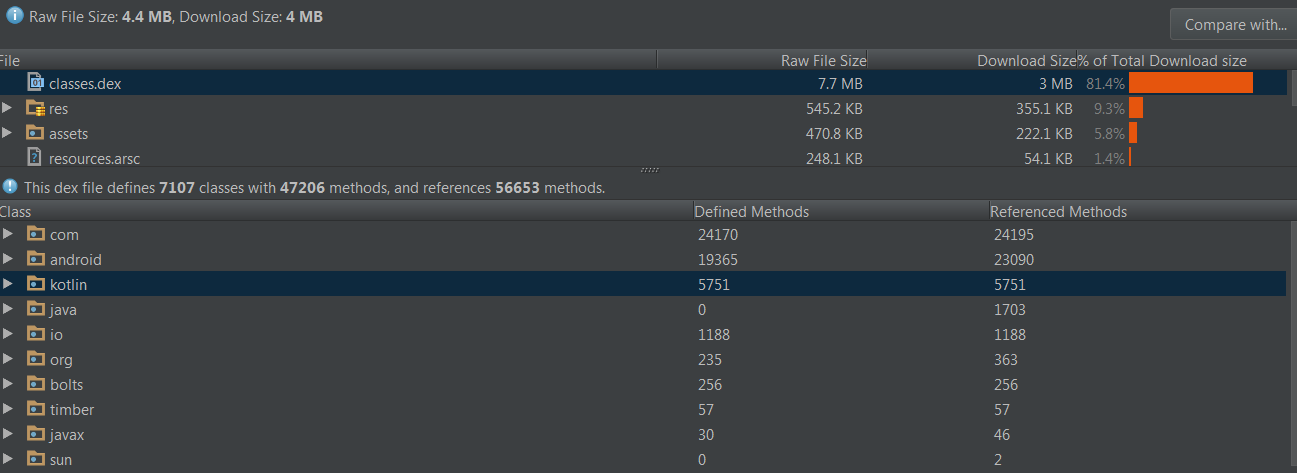This screenshot has width=1297, height=473.
Task: Sort by Defined Methods column header
Action: pos(751,212)
